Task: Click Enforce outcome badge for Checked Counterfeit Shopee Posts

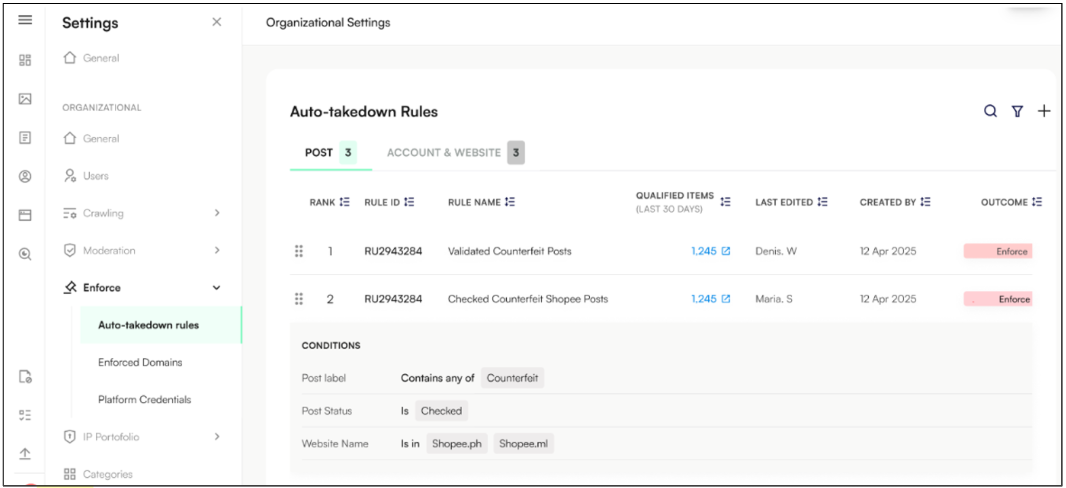Action: (x=998, y=299)
